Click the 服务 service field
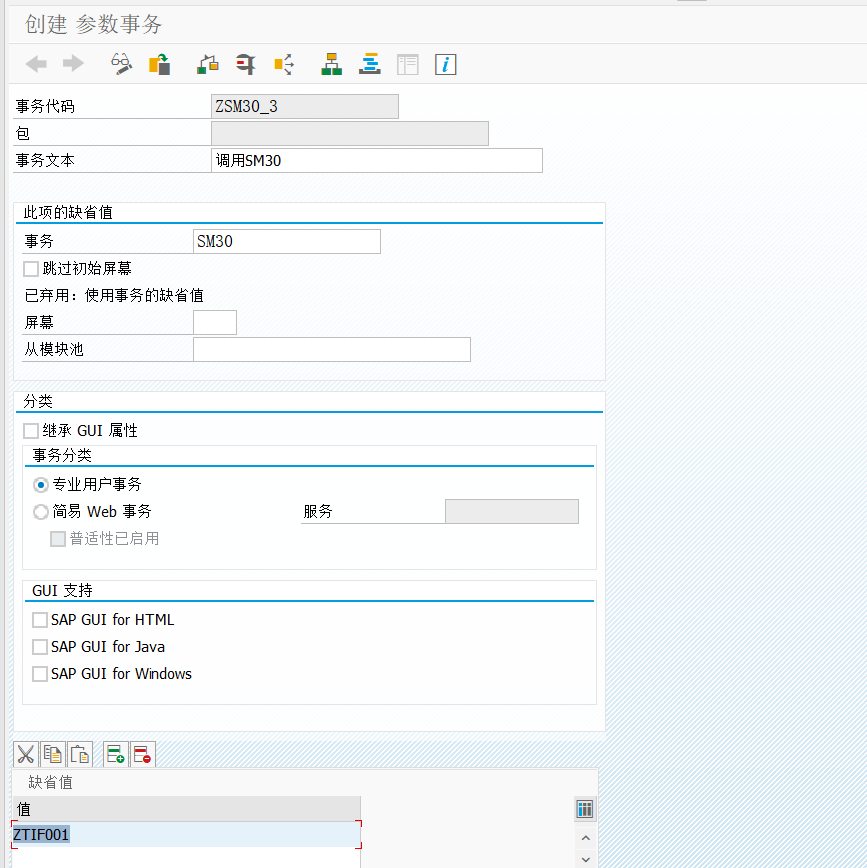 click(x=512, y=512)
